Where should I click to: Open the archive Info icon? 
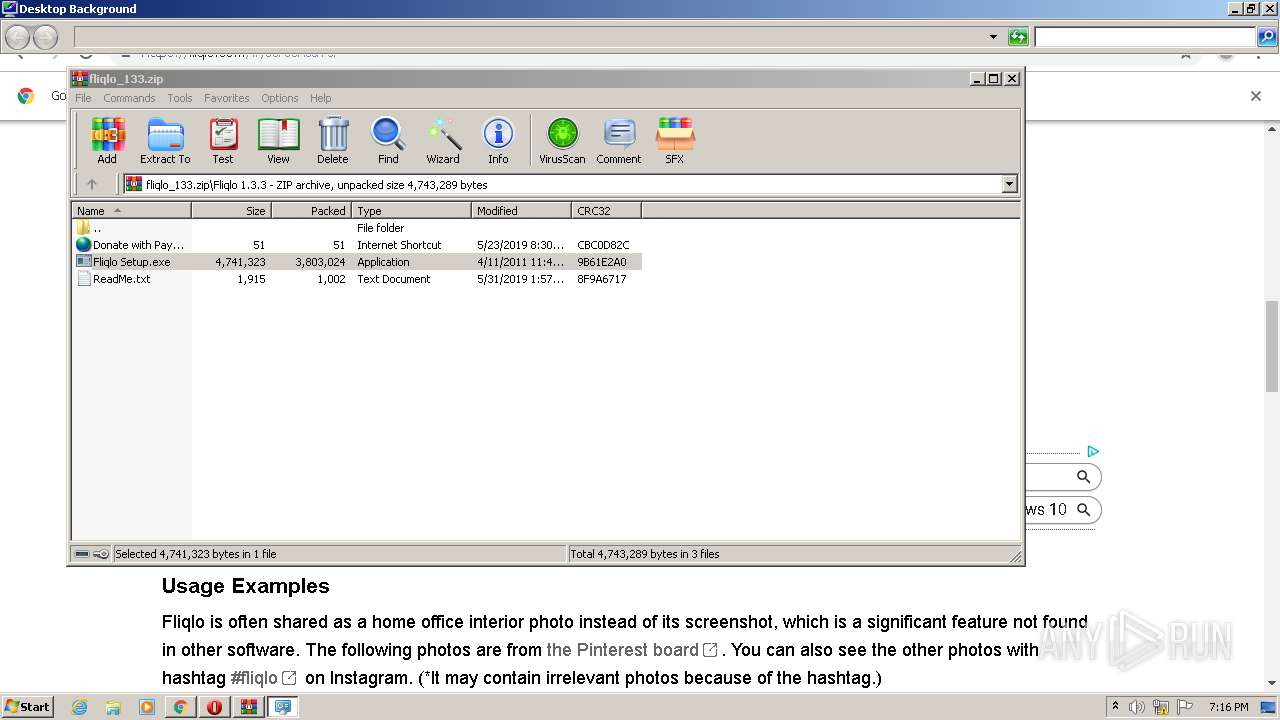click(x=498, y=140)
